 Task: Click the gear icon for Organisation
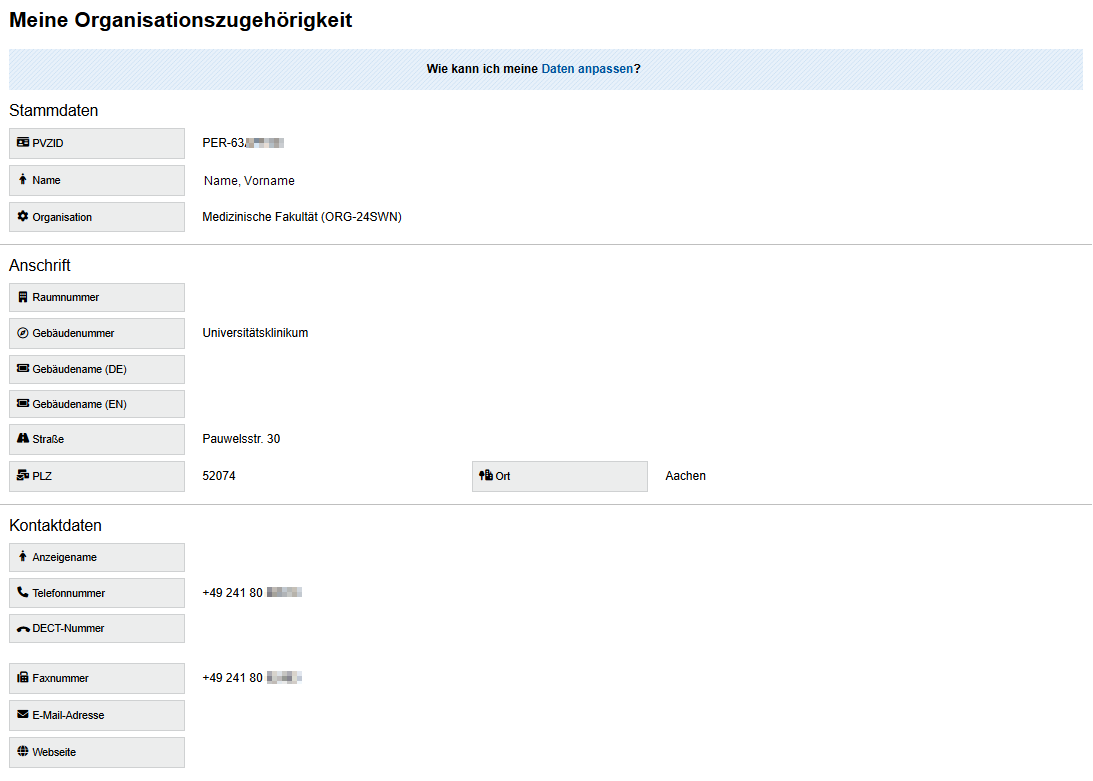click(22, 216)
